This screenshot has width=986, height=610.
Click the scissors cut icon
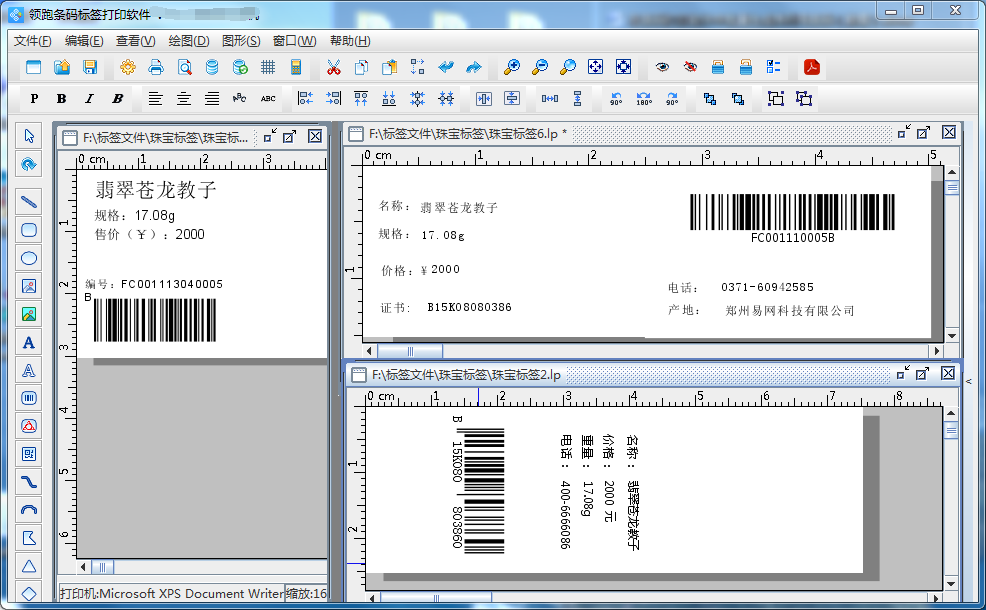(x=334, y=67)
